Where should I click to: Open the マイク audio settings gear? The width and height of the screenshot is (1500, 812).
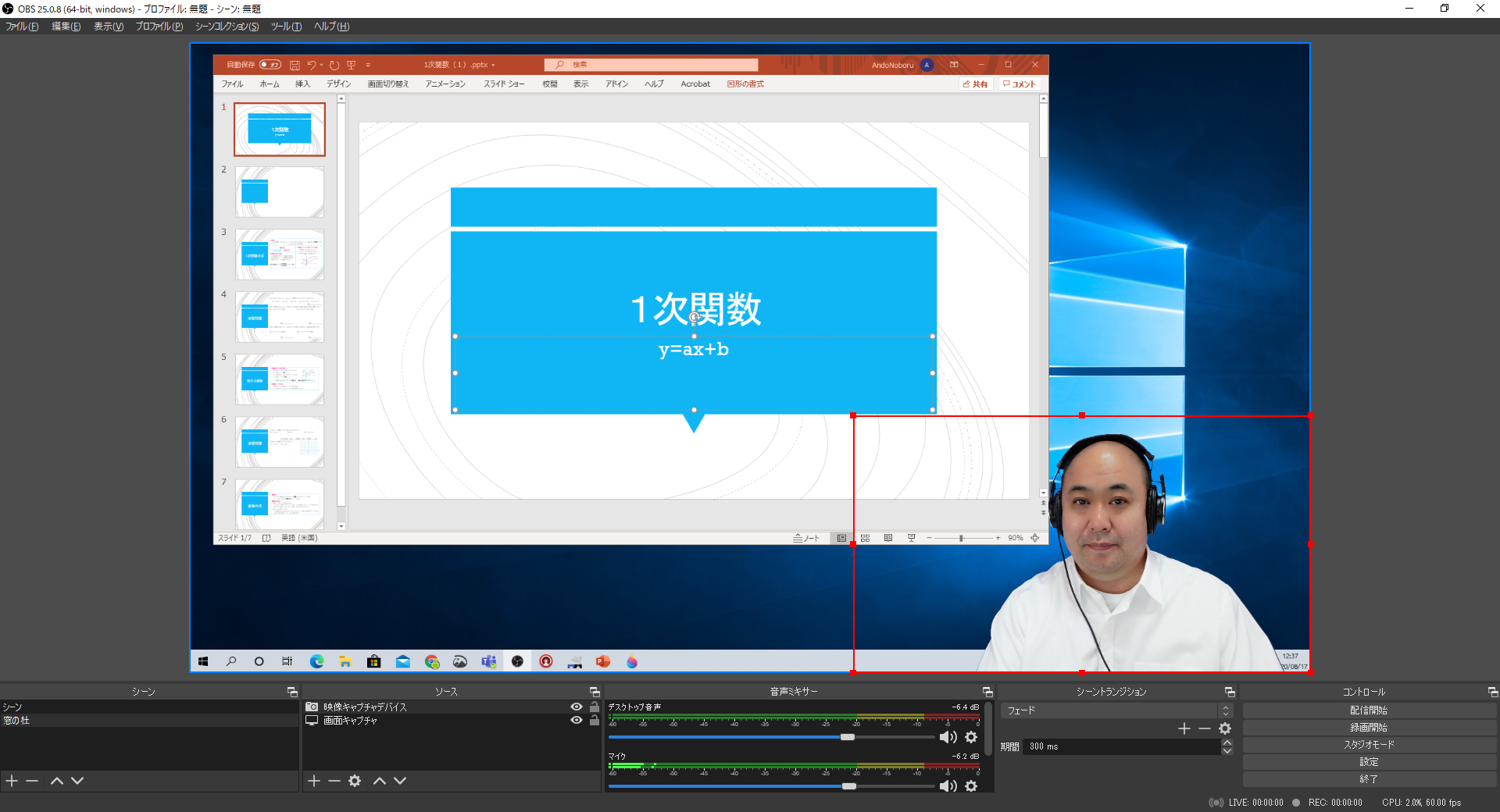tap(971, 786)
